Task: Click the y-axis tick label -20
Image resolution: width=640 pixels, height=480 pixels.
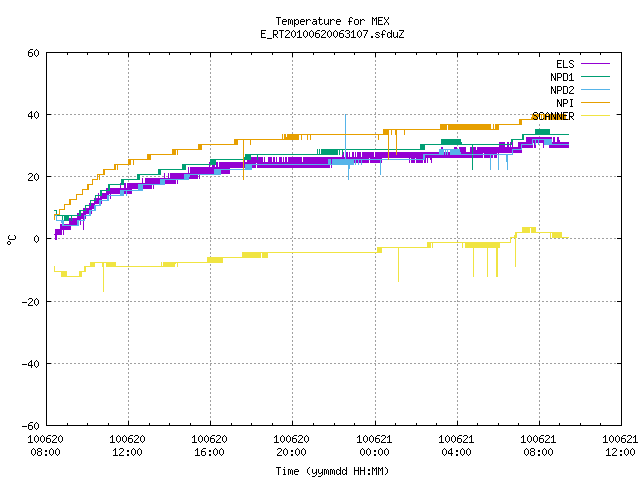Action: tap(31, 302)
